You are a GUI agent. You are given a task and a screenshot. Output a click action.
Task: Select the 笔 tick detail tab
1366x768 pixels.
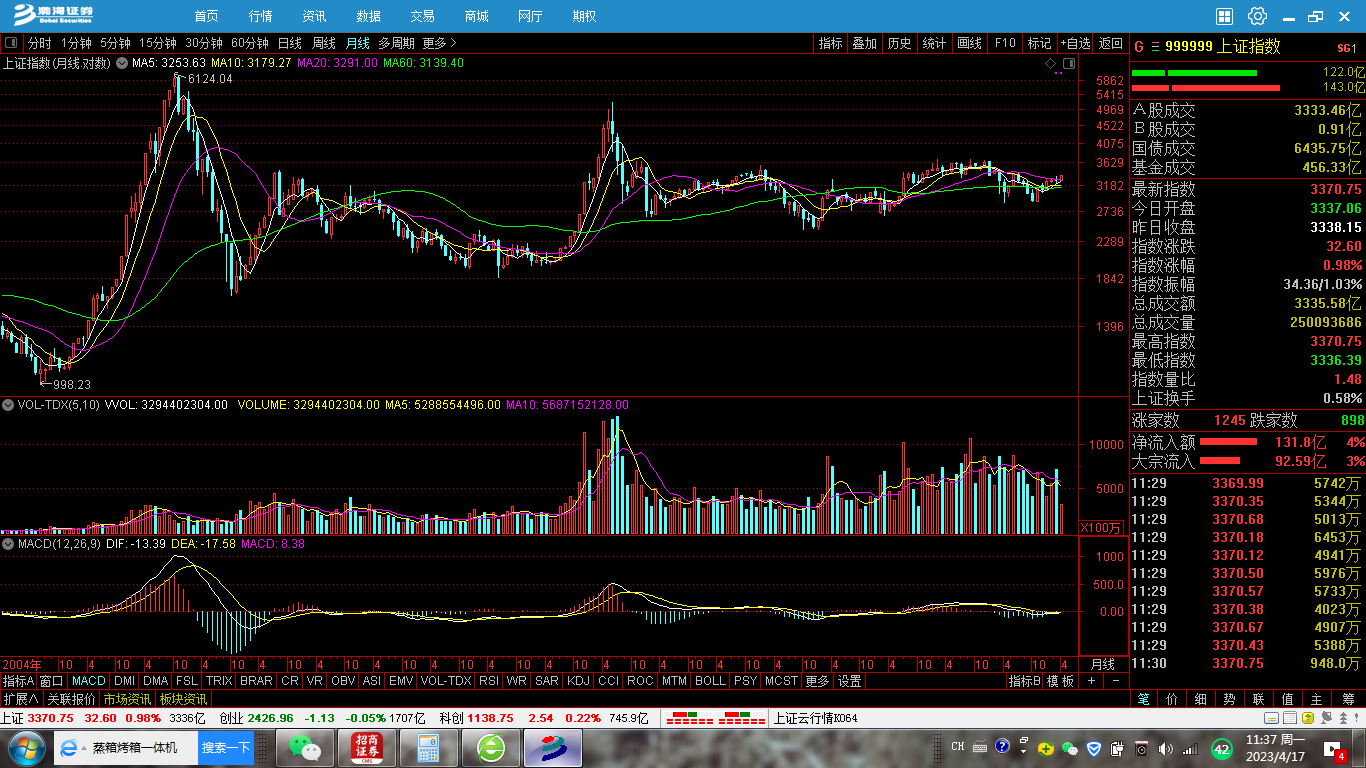(1143, 699)
